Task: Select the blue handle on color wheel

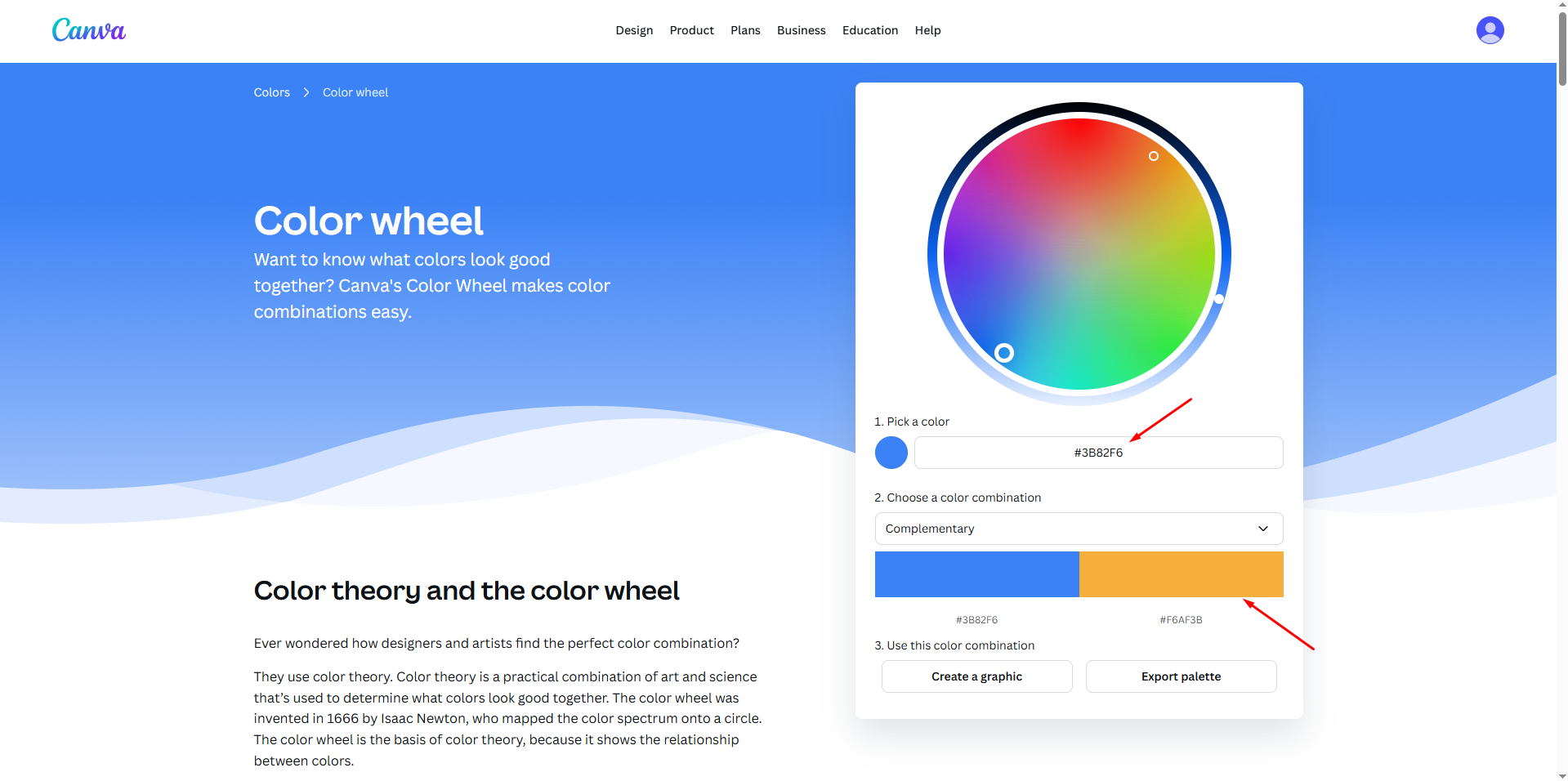Action: (x=1004, y=353)
